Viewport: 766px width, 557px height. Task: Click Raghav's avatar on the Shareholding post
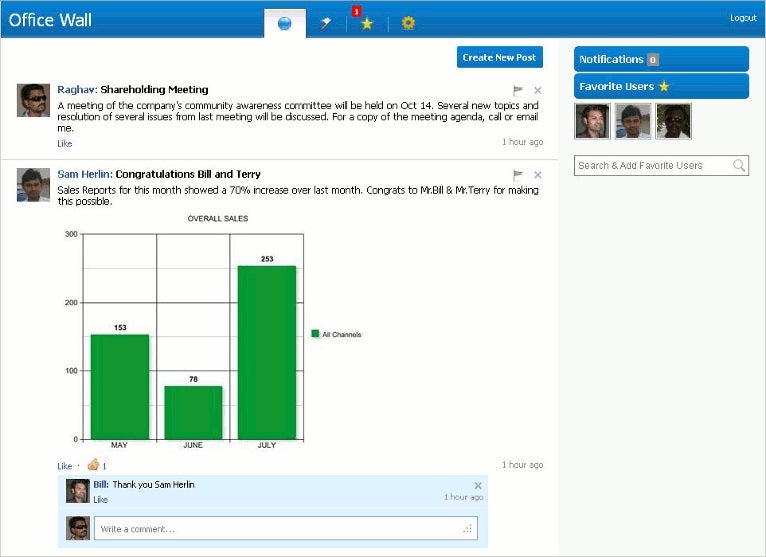tap(33, 100)
